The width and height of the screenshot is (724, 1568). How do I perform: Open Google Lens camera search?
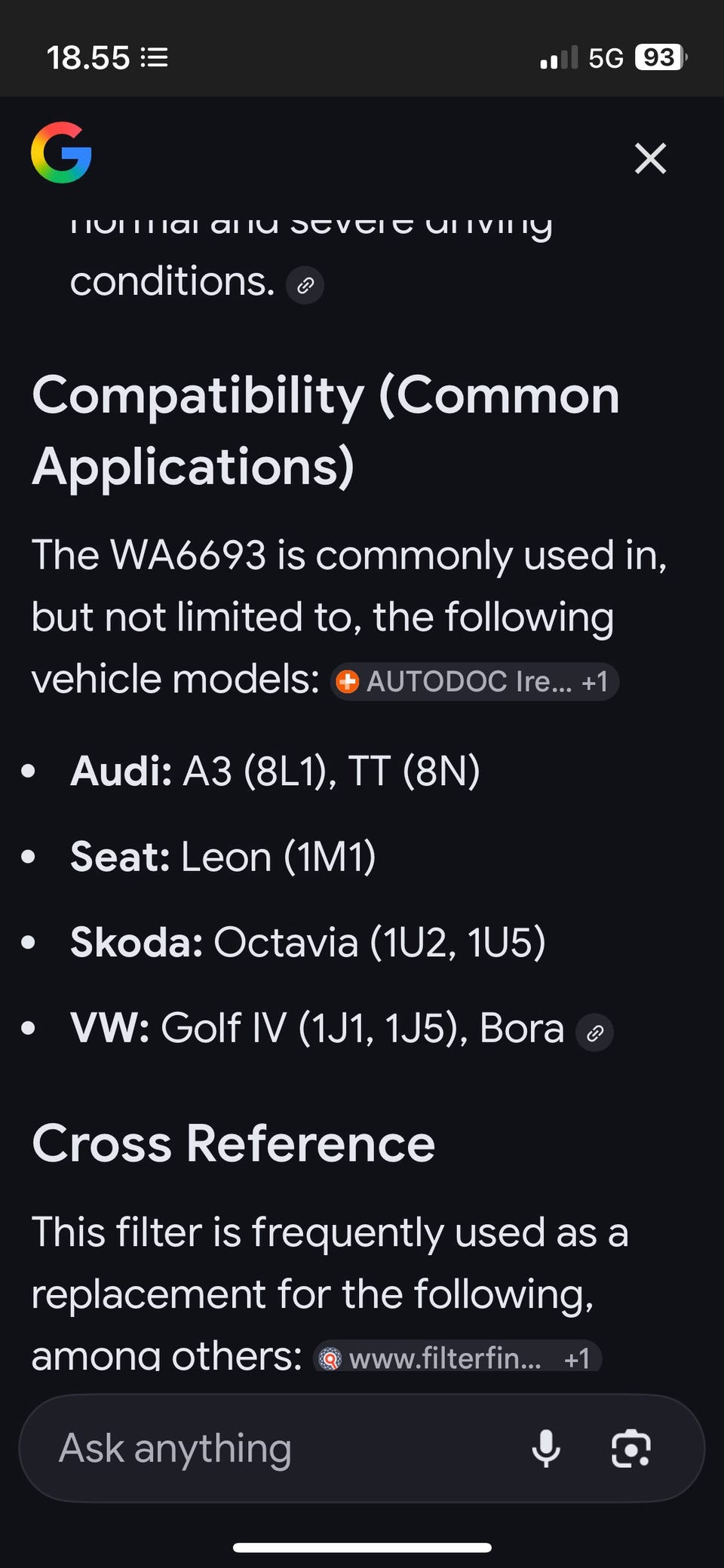click(630, 1448)
